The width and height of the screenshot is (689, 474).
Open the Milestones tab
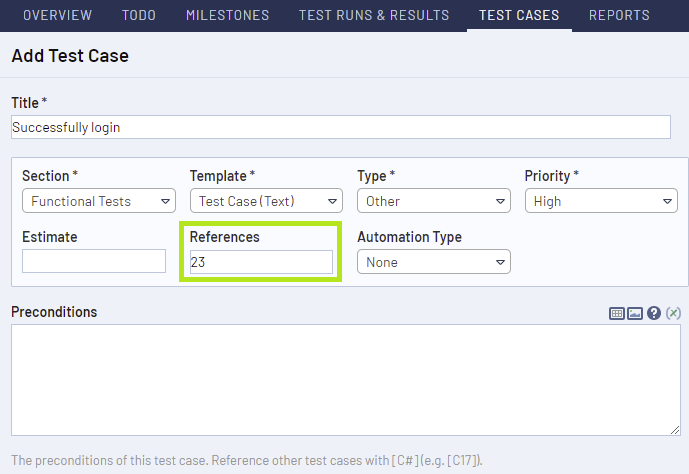[227, 15]
